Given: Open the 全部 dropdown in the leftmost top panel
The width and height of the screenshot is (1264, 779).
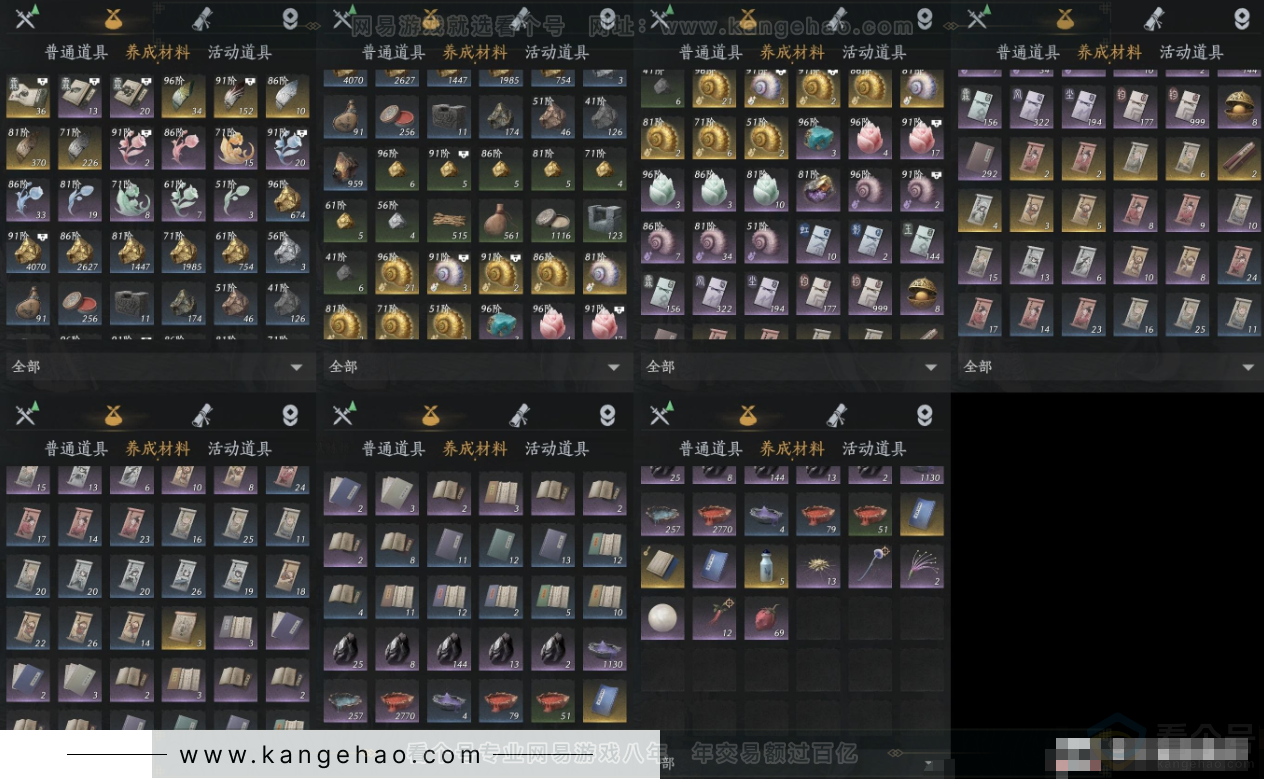Looking at the screenshot, I should pyautogui.click(x=158, y=367).
